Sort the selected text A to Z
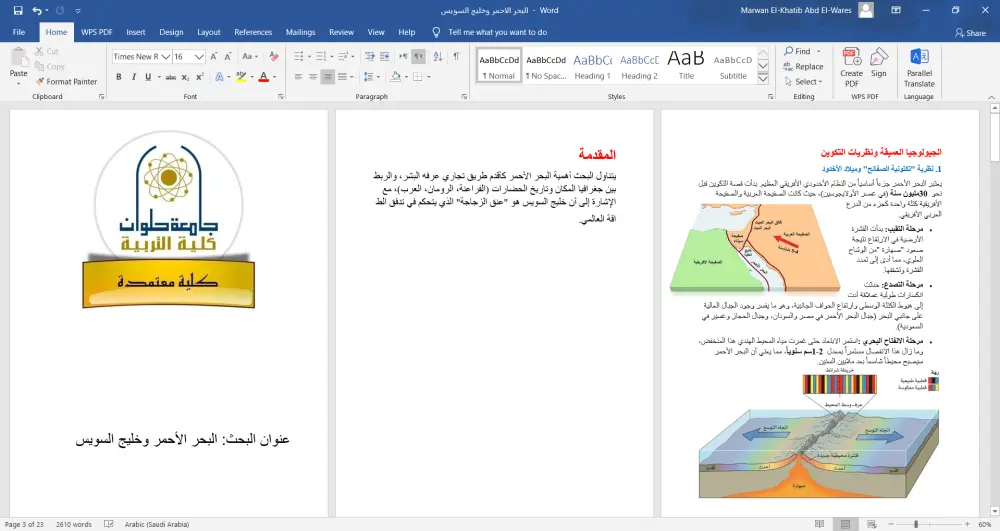This screenshot has height=531, width=1000. point(438,57)
